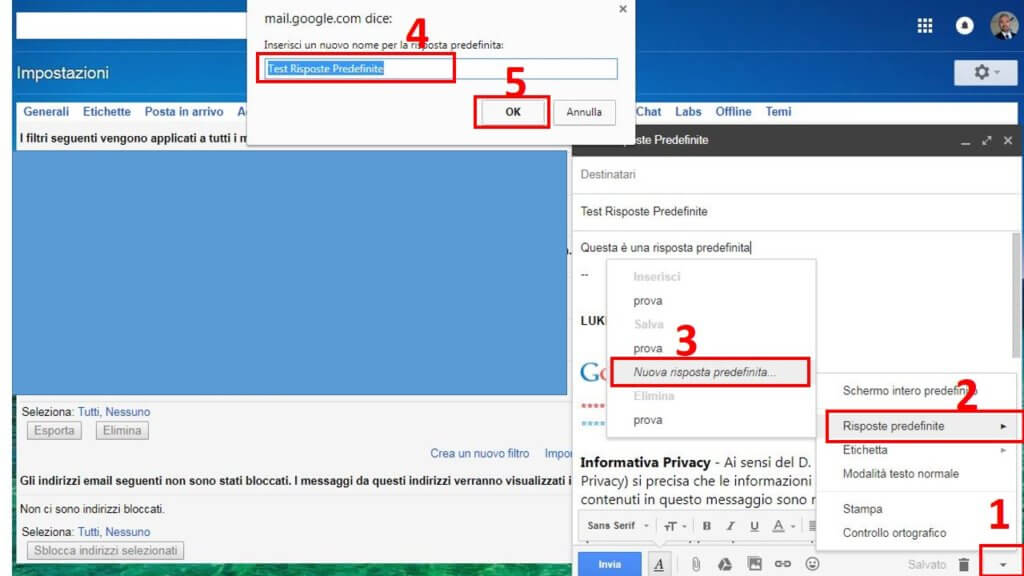
Task: Select Tutti for the filters list
Action: [x=88, y=412]
